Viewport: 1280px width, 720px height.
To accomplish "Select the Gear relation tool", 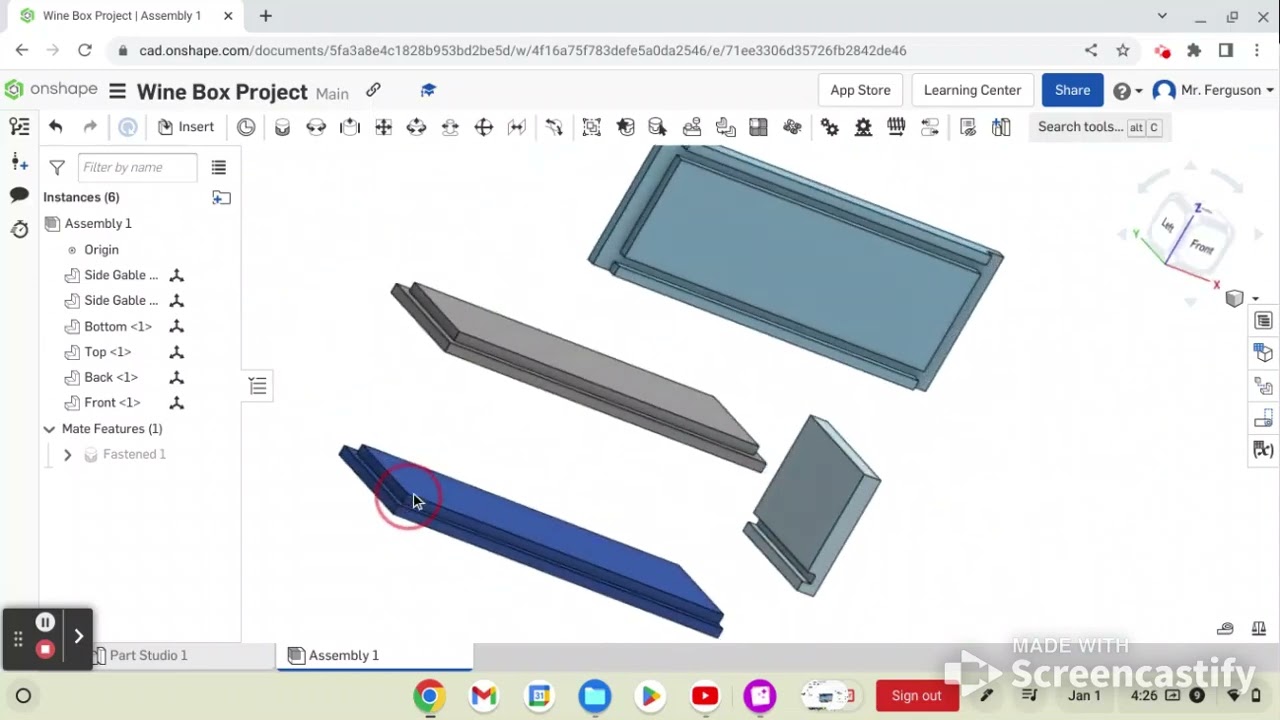I will tap(830, 127).
